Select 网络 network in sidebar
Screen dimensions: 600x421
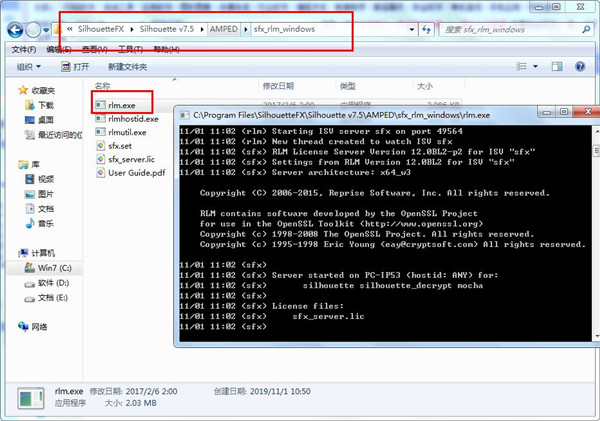[x=33, y=327]
